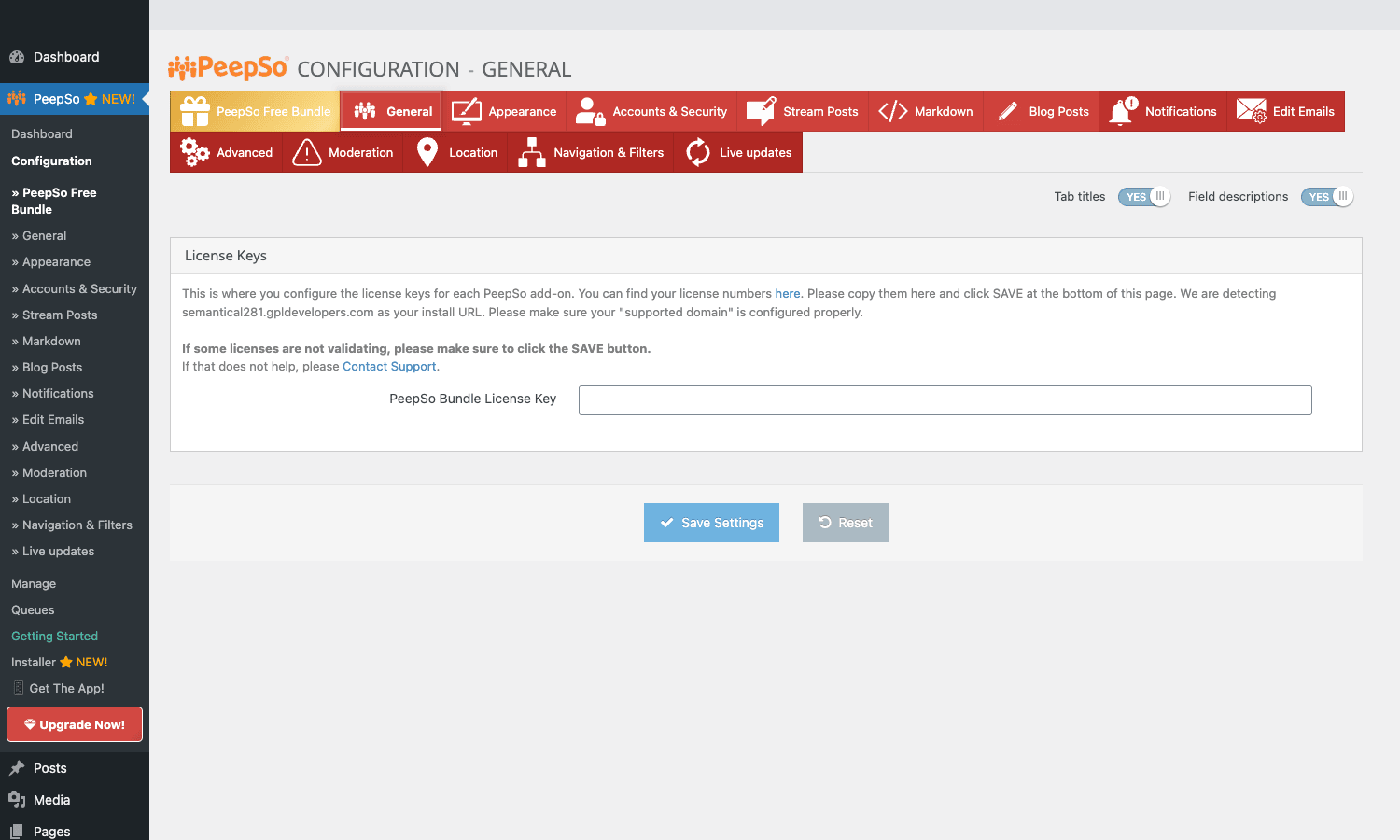The height and width of the screenshot is (840, 1400).
Task: Select Accounts & Security in sidebar
Action: [75, 288]
